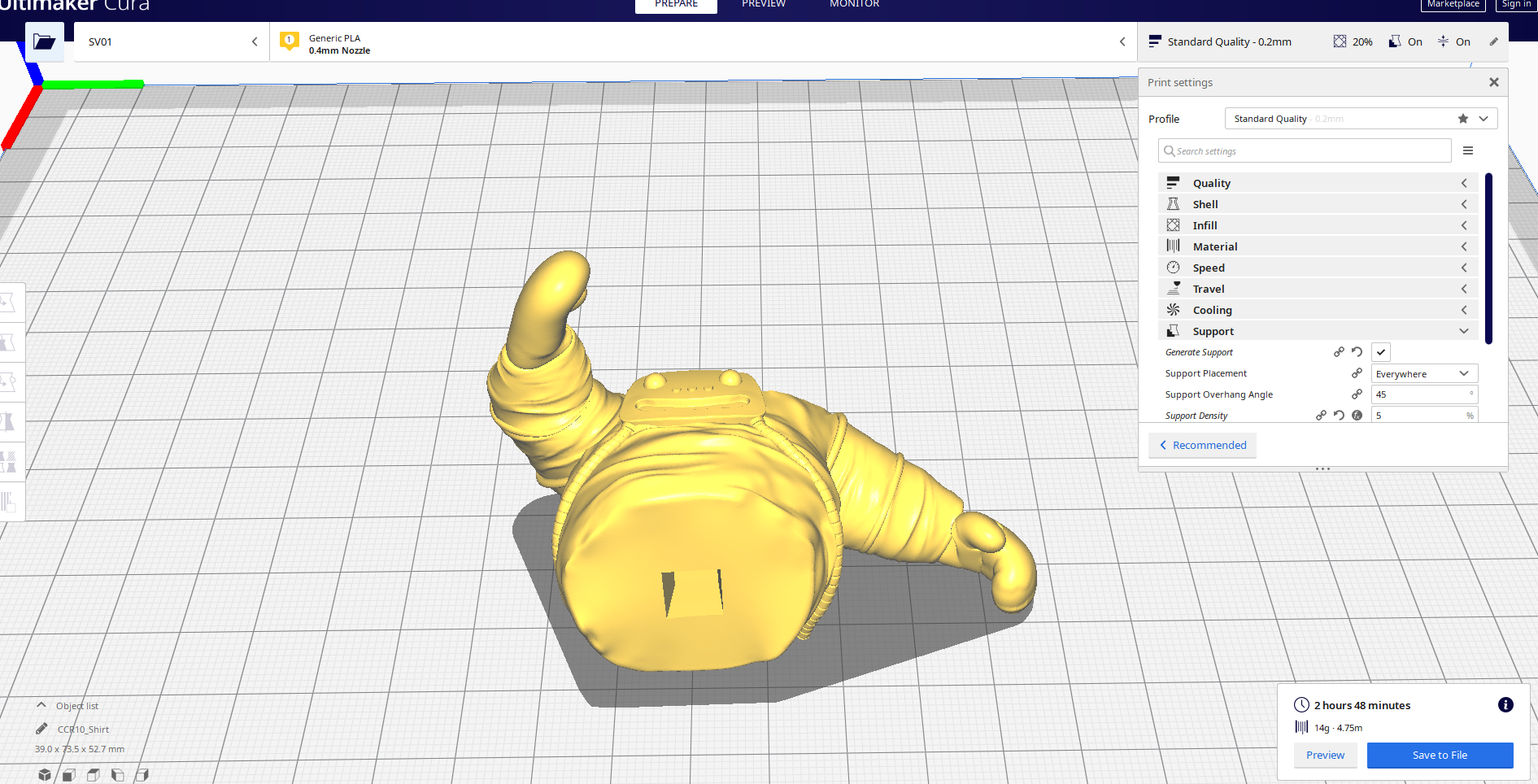Viewport: 1538px width, 784px height.
Task: Switch to the right side view icon
Action: coord(142,775)
